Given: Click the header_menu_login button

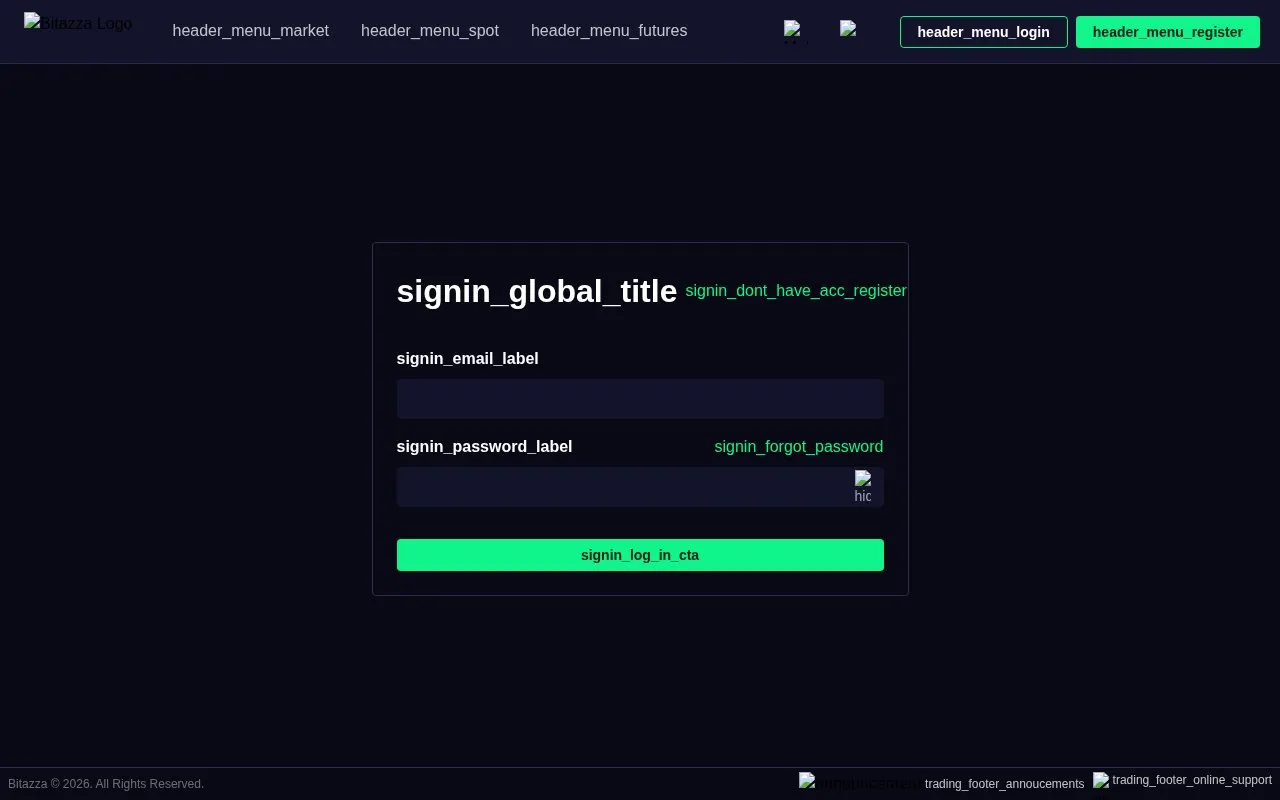Looking at the screenshot, I should 984,32.
